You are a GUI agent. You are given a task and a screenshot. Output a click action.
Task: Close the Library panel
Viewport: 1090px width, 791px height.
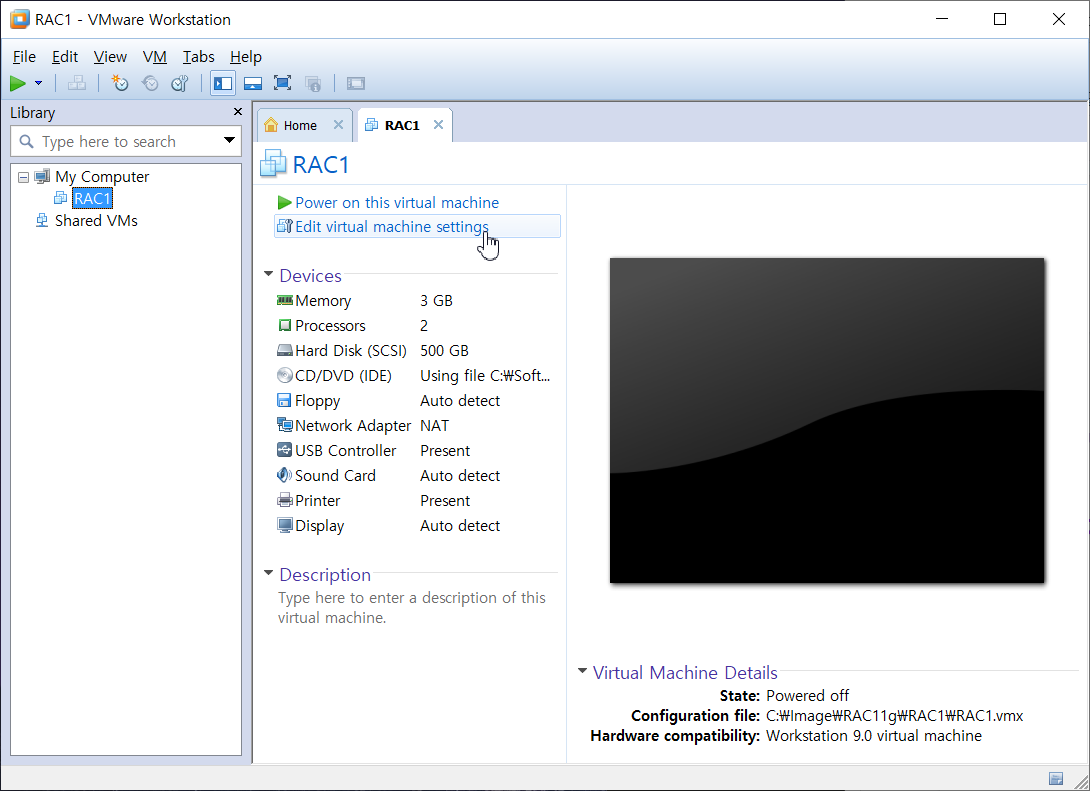pyautogui.click(x=238, y=112)
